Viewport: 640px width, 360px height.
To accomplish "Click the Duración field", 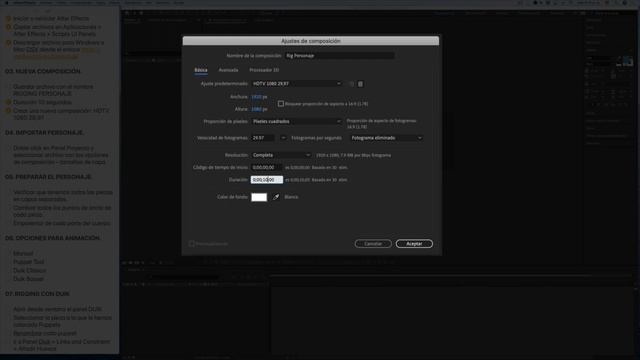I will [267, 180].
